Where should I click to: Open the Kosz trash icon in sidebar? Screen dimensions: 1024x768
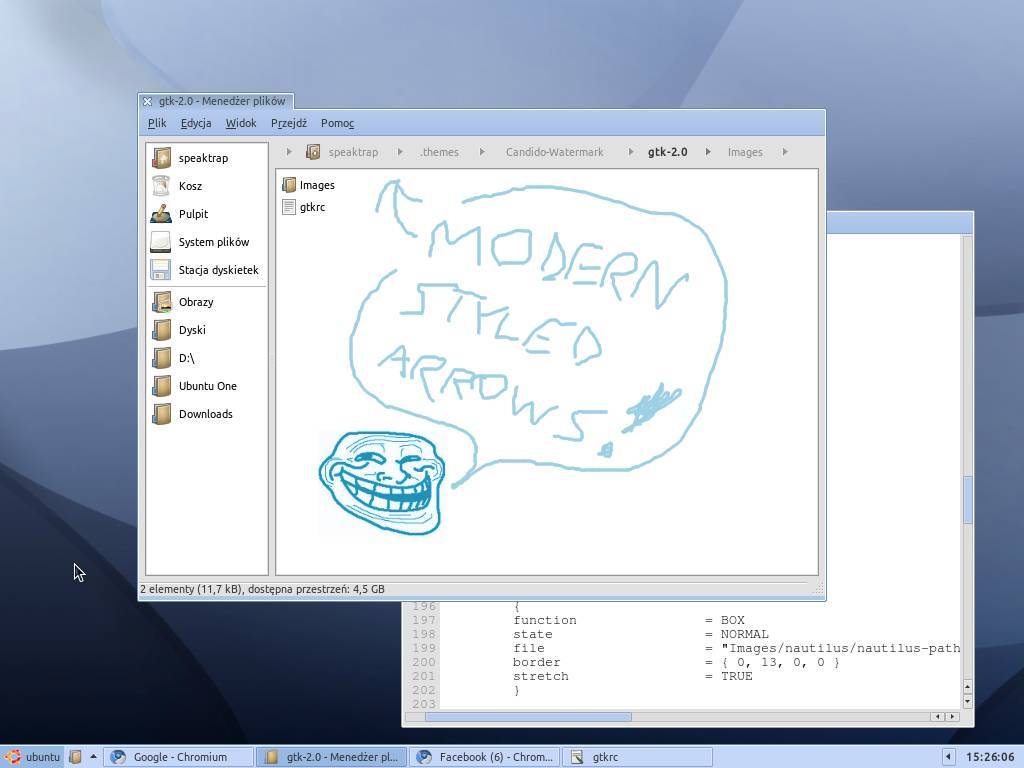(x=161, y=186)
